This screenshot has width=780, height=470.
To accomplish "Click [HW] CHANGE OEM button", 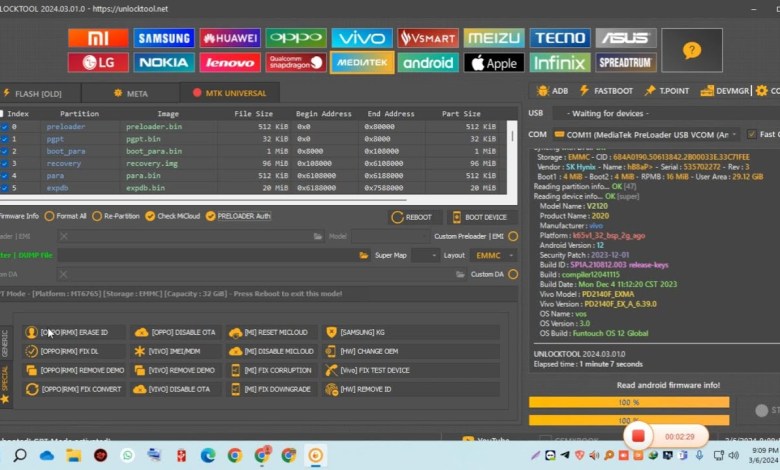I will (410, 351).
